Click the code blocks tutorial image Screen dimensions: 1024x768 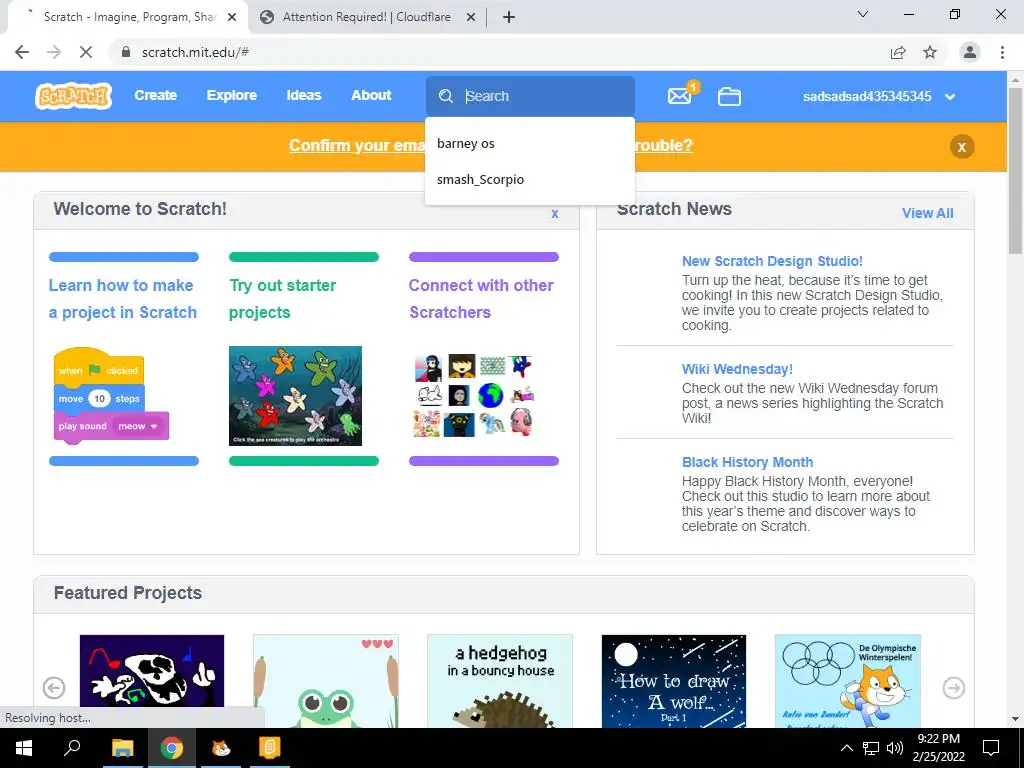pos(111,396)
